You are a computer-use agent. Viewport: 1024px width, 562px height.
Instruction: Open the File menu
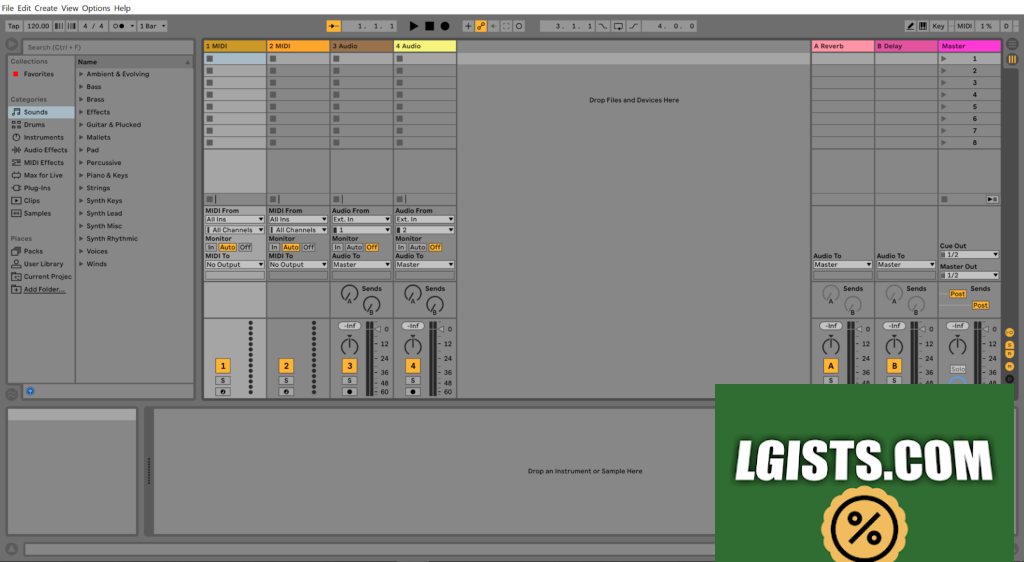7,8
